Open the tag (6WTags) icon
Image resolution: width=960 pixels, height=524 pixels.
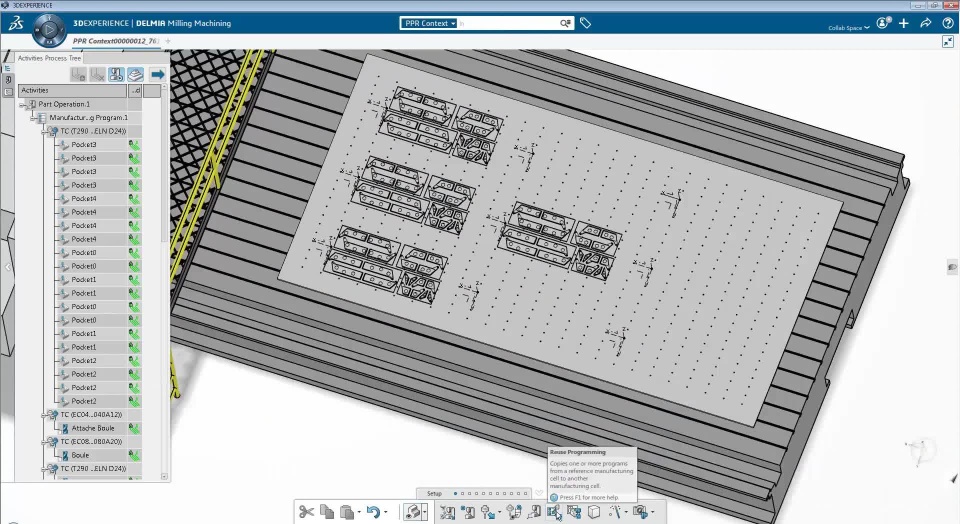pos(586,23)
